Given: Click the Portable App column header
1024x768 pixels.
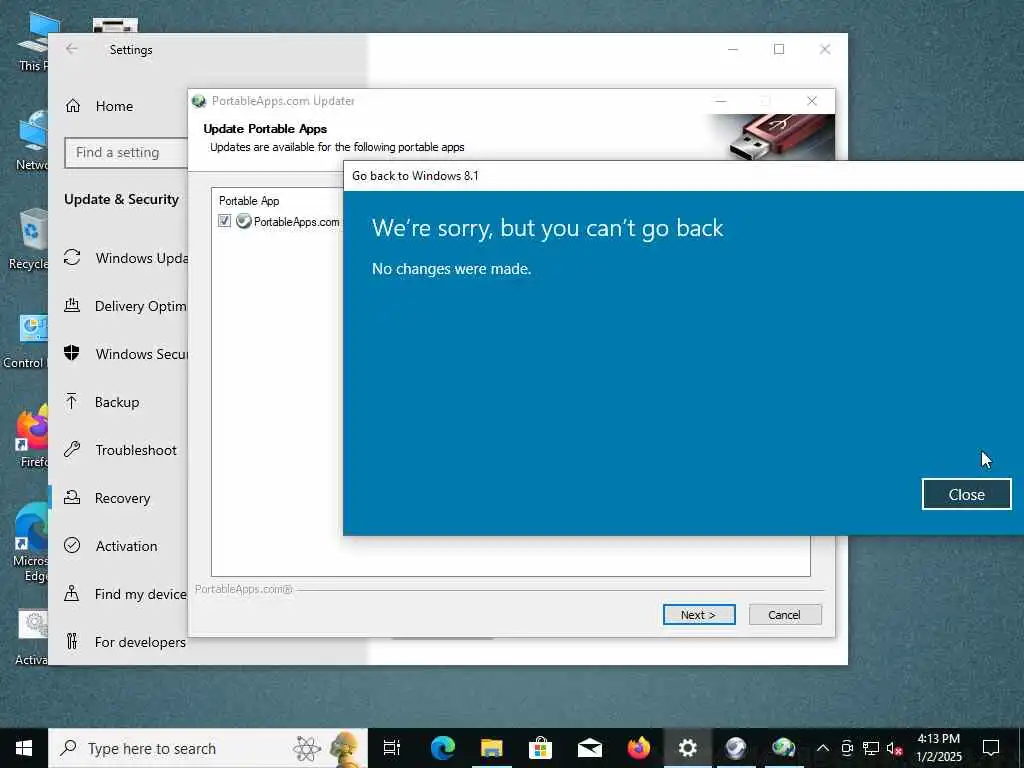Looking at the screenshot, I should 249,200.
